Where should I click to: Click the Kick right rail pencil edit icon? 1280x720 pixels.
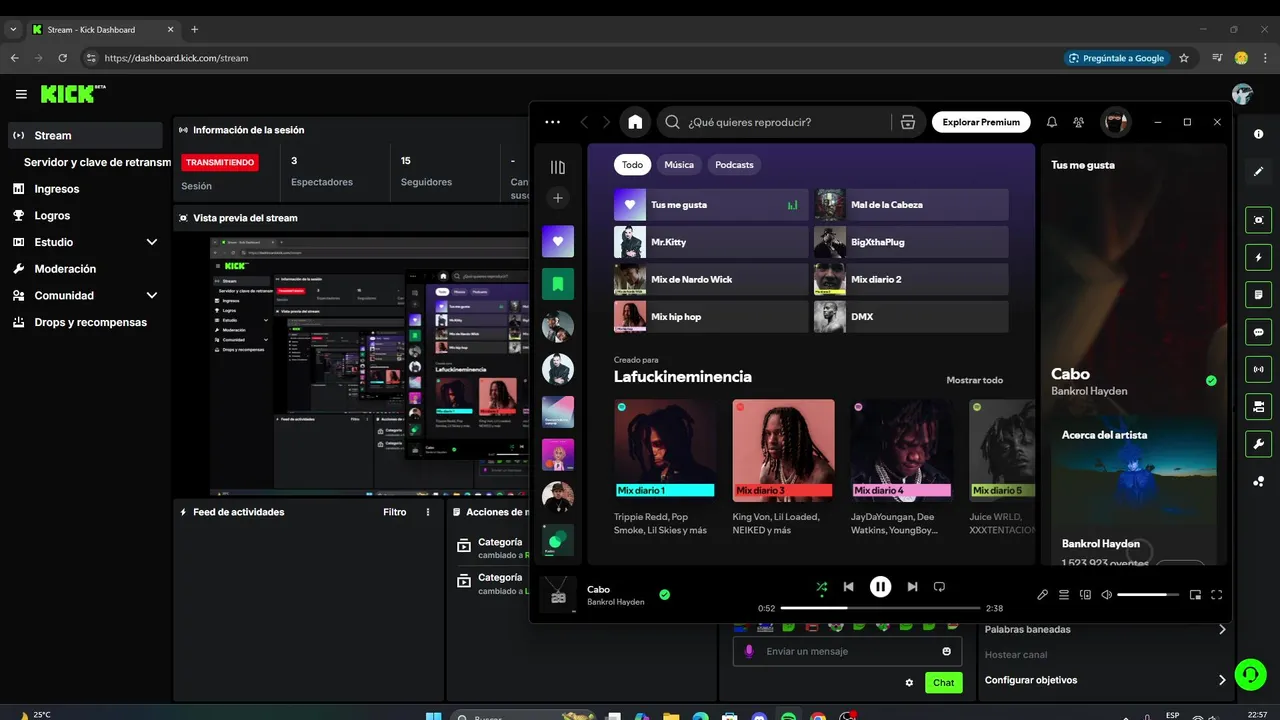point(1258,171)
